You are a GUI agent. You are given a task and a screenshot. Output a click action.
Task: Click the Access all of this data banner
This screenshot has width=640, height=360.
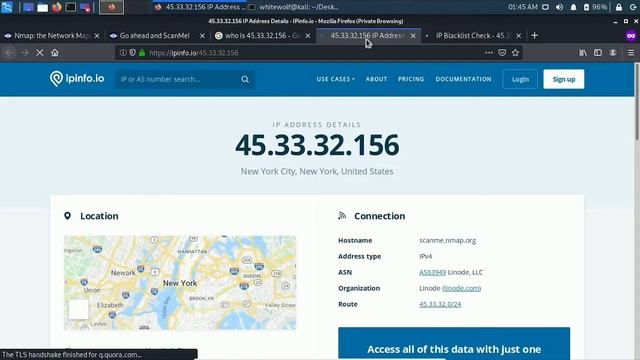click(454, 343)
